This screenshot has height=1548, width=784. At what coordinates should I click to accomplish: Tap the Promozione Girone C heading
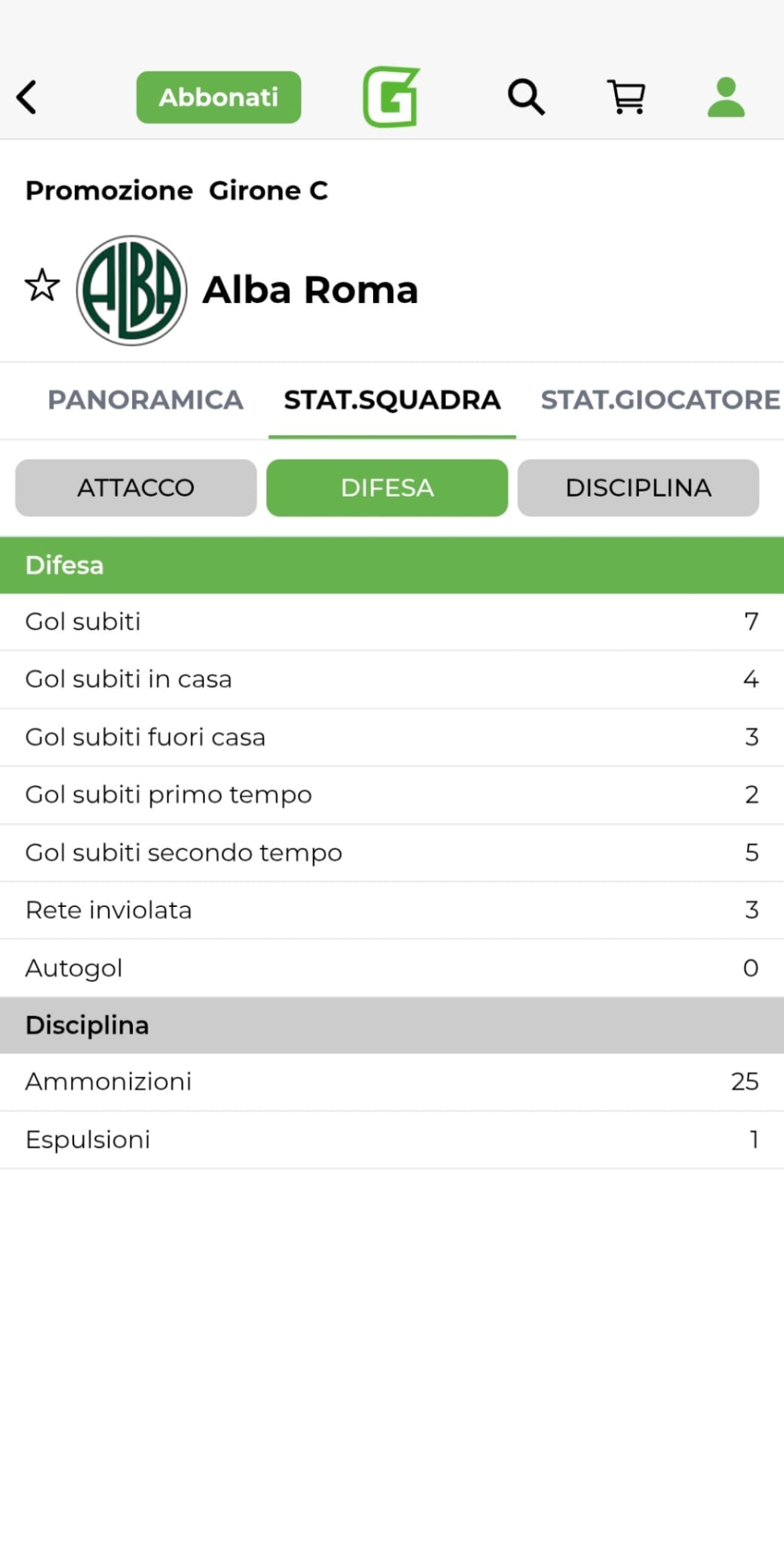(x=176, y=190)
